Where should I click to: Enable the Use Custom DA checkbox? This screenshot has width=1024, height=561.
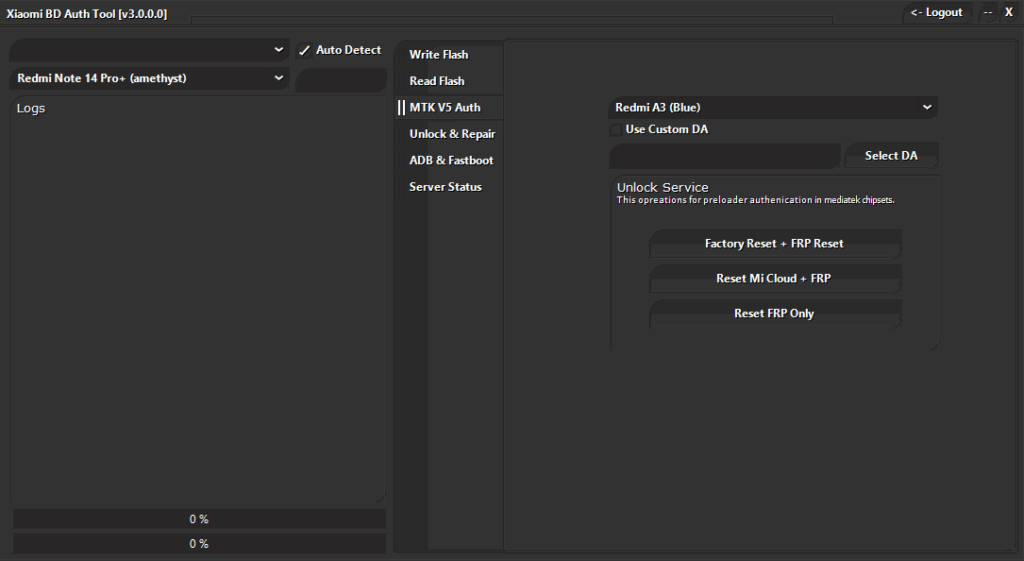[x=616, y=130]
